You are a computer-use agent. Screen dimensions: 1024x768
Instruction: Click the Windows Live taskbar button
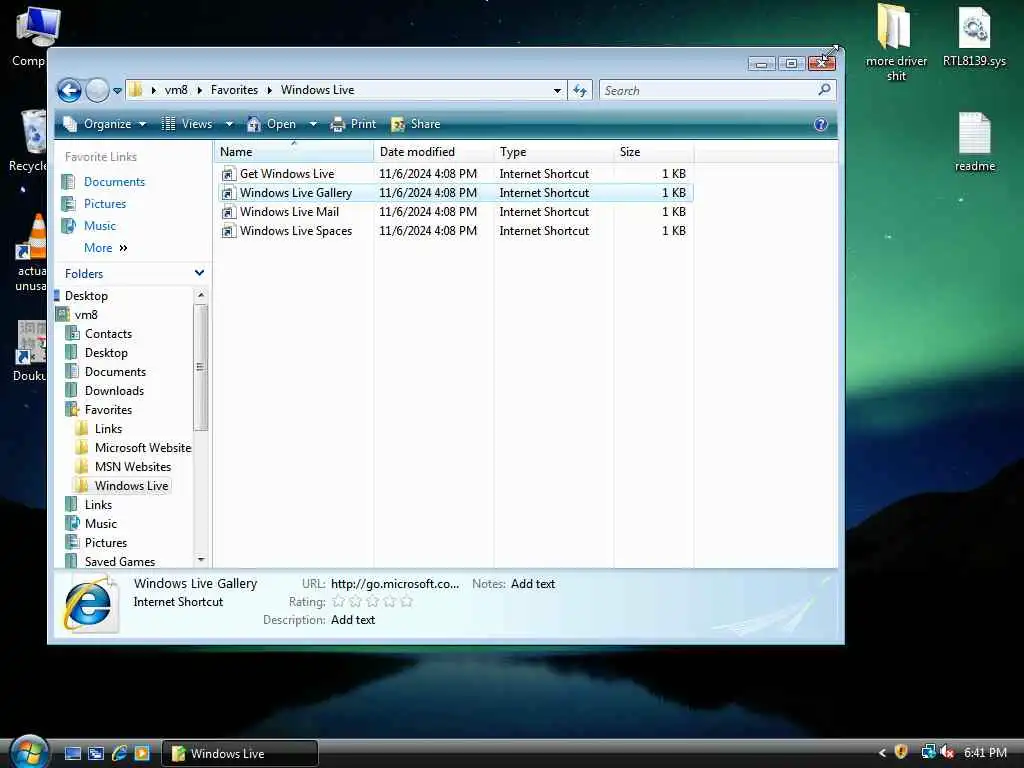240,753
